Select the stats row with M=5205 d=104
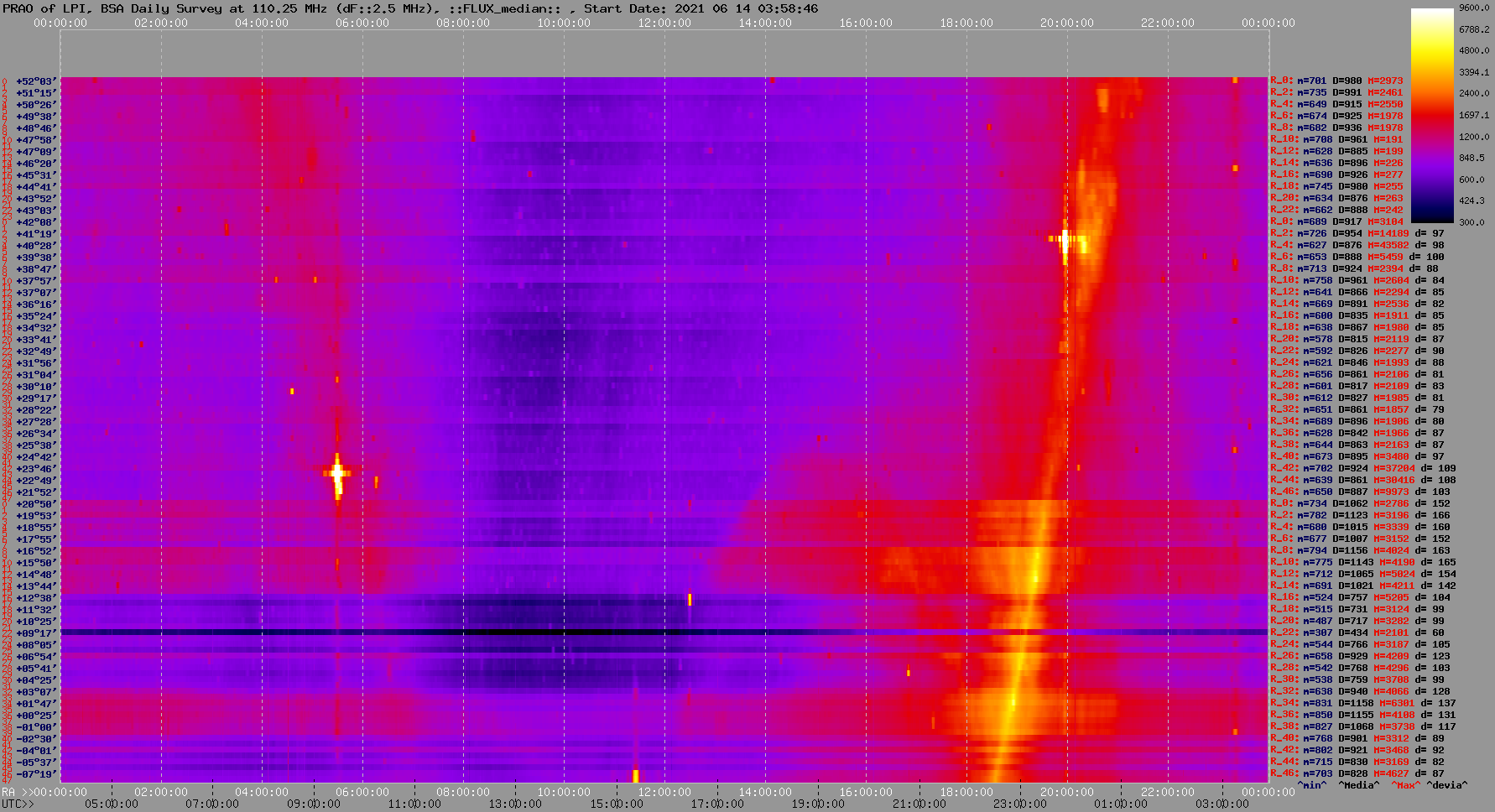 pos(1360,598)
